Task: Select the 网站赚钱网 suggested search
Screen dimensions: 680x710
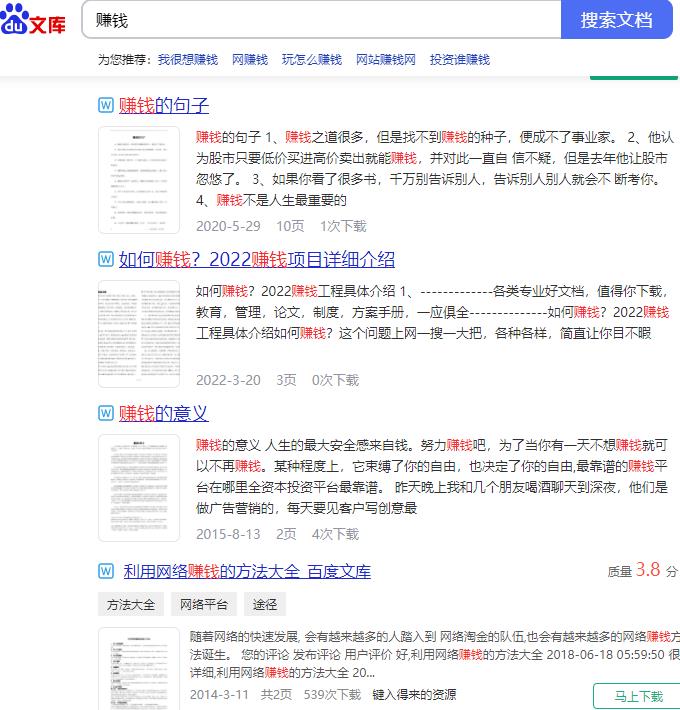Action: [385, 60]
